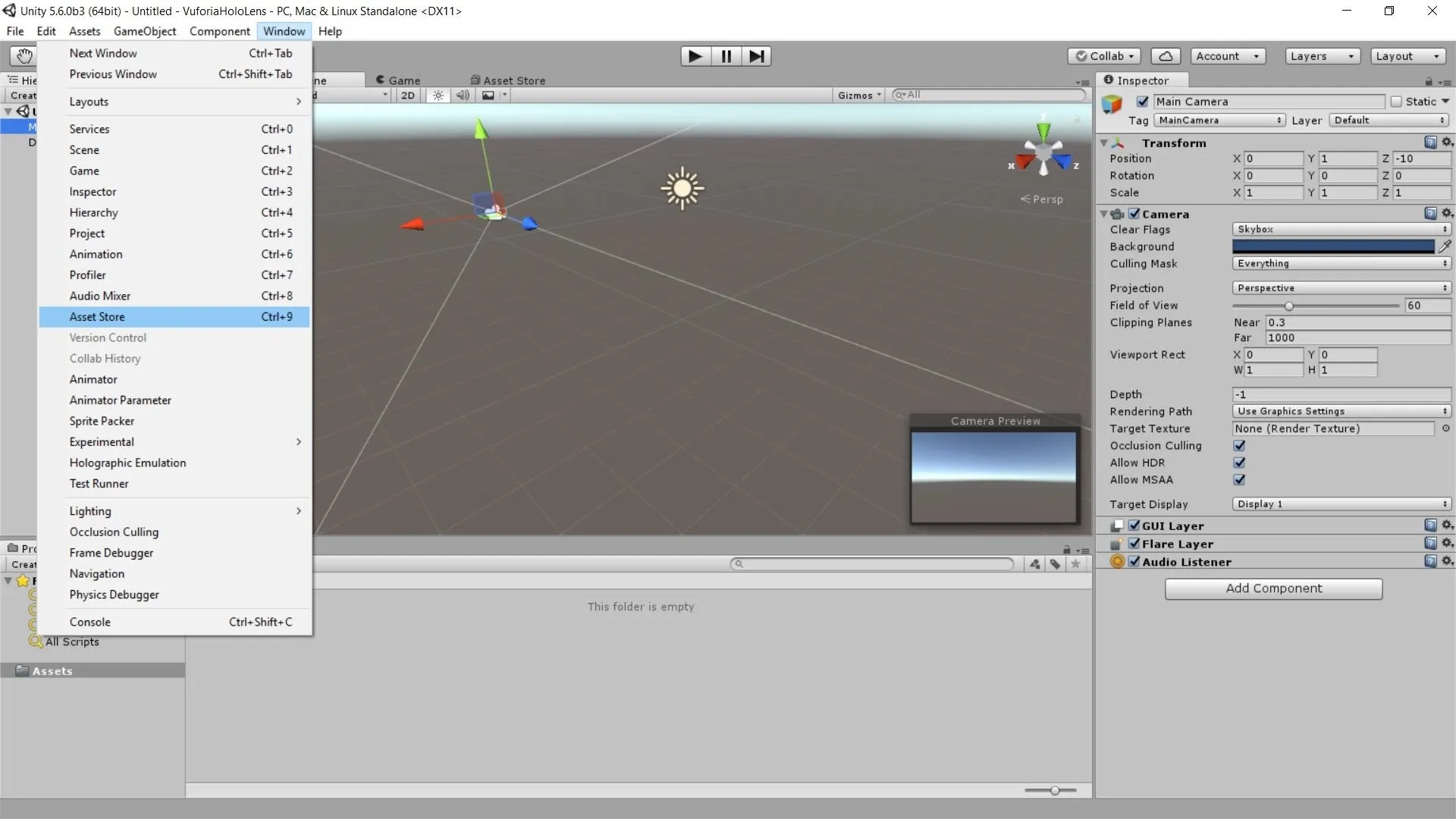Image resolution: width=1456 pixels, height=819 pixels.
Task: Click the Background color eyedropper icon
Action: (1445, 246)
